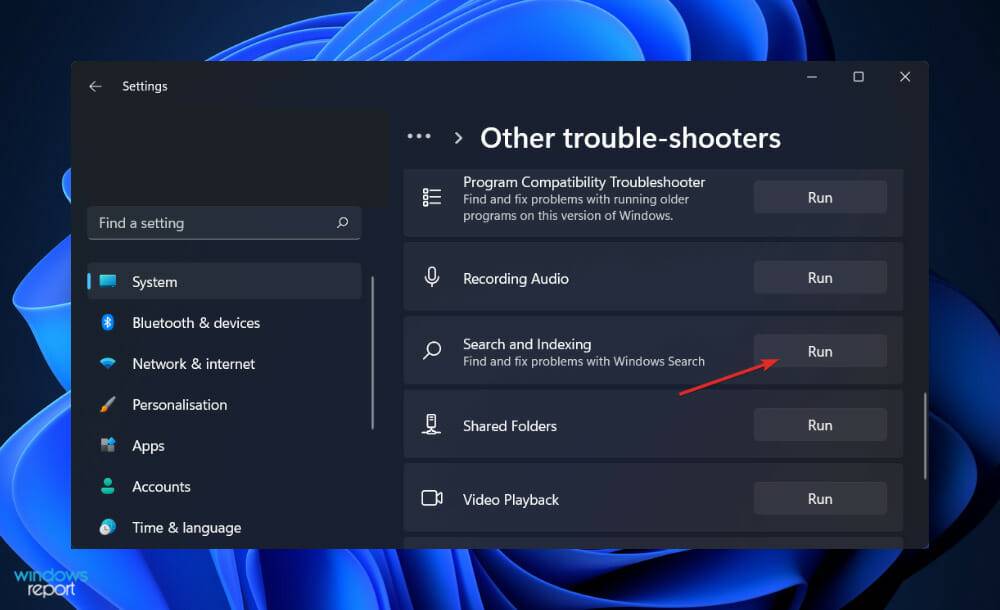Run the Video Playback troubleshooter
The height and width of the screenshot is (610, 1000).
(820, 498)
